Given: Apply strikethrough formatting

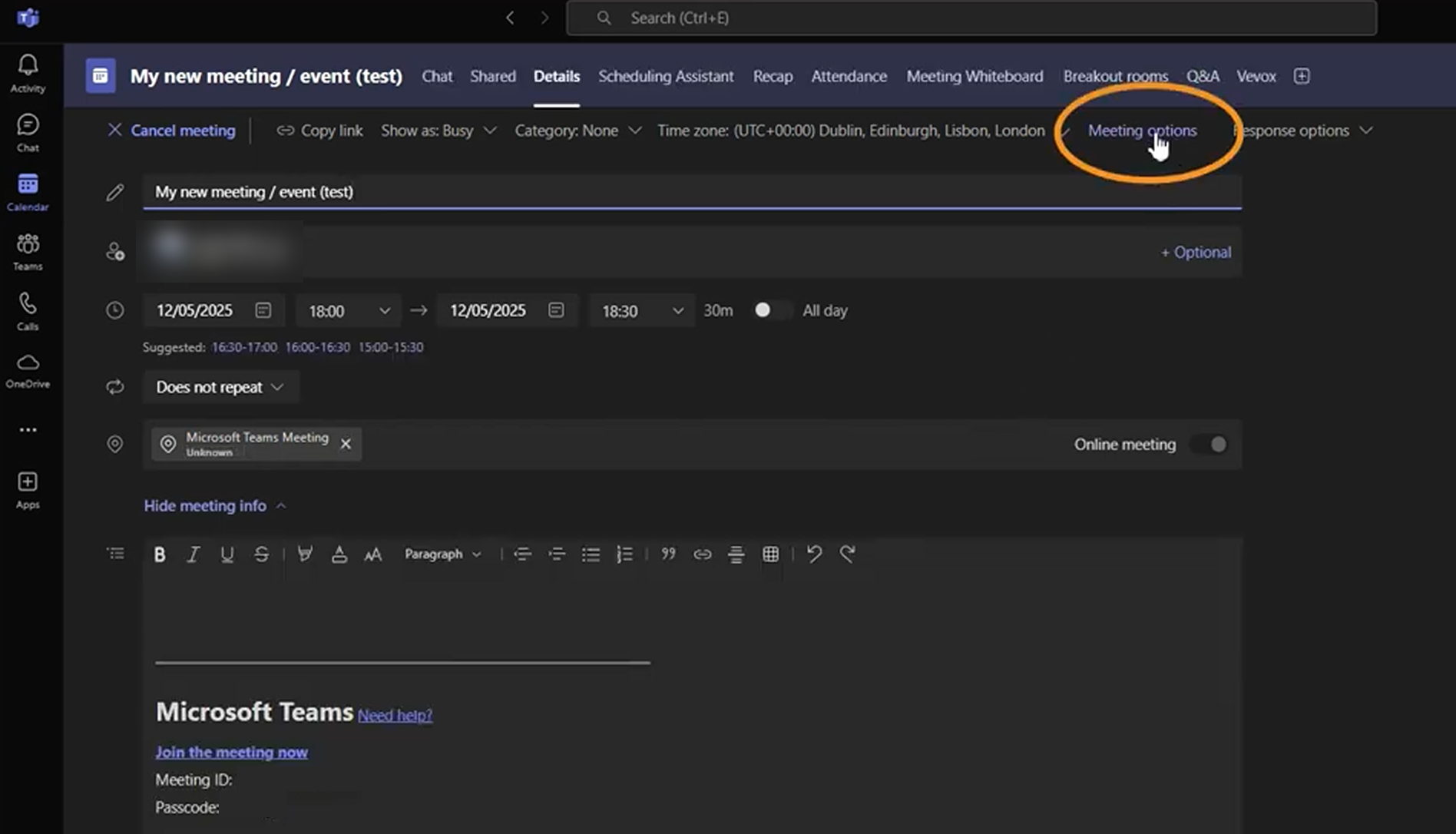Looking at the screenshot, I should (x=261, y=554).
